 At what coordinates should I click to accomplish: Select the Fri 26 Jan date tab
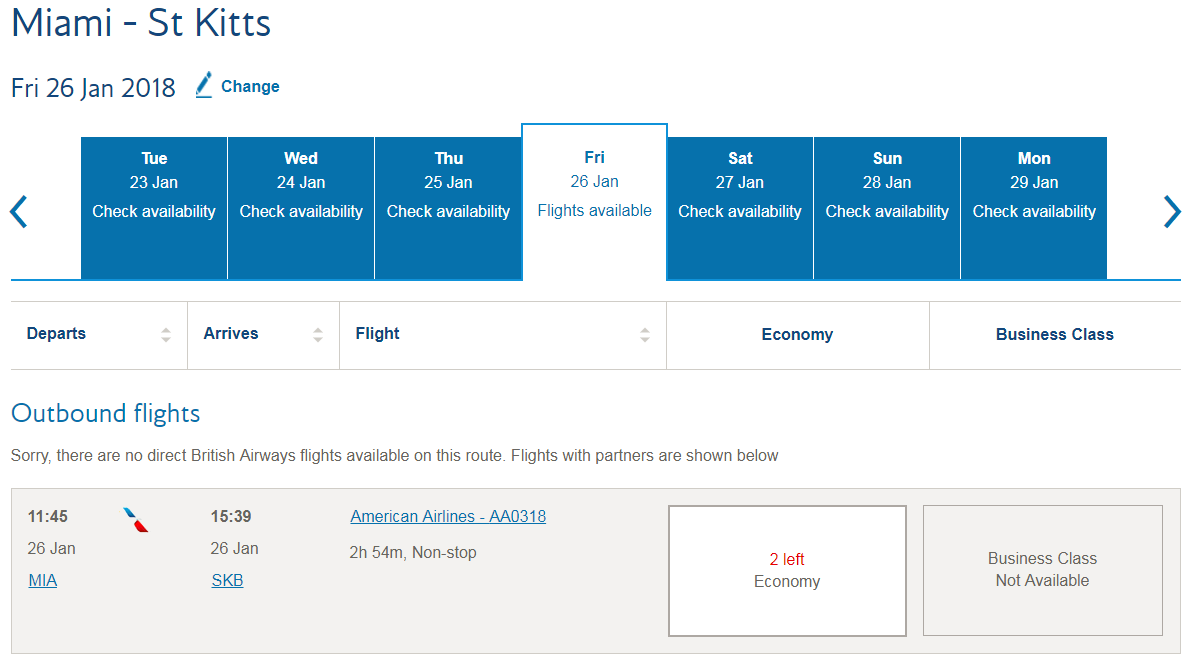tap(594, 202)
